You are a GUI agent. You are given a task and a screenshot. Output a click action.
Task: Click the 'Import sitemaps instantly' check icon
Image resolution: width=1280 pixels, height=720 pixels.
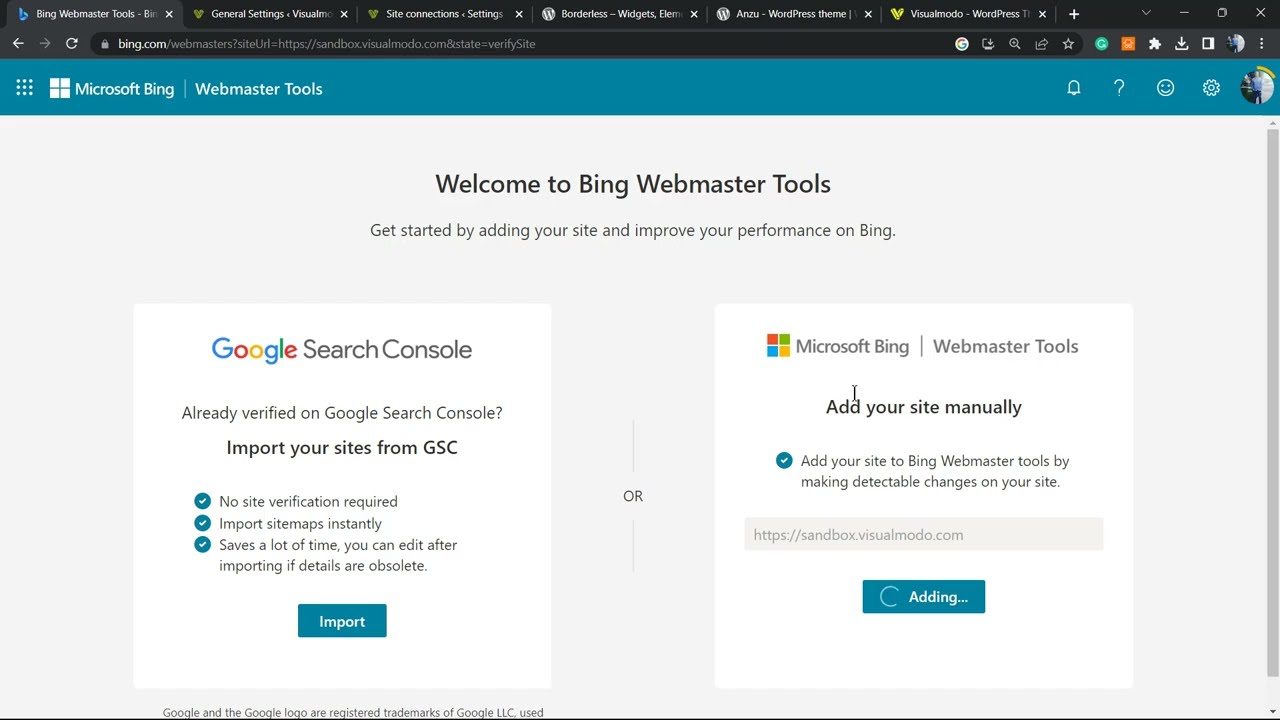(x=203, y=523)
